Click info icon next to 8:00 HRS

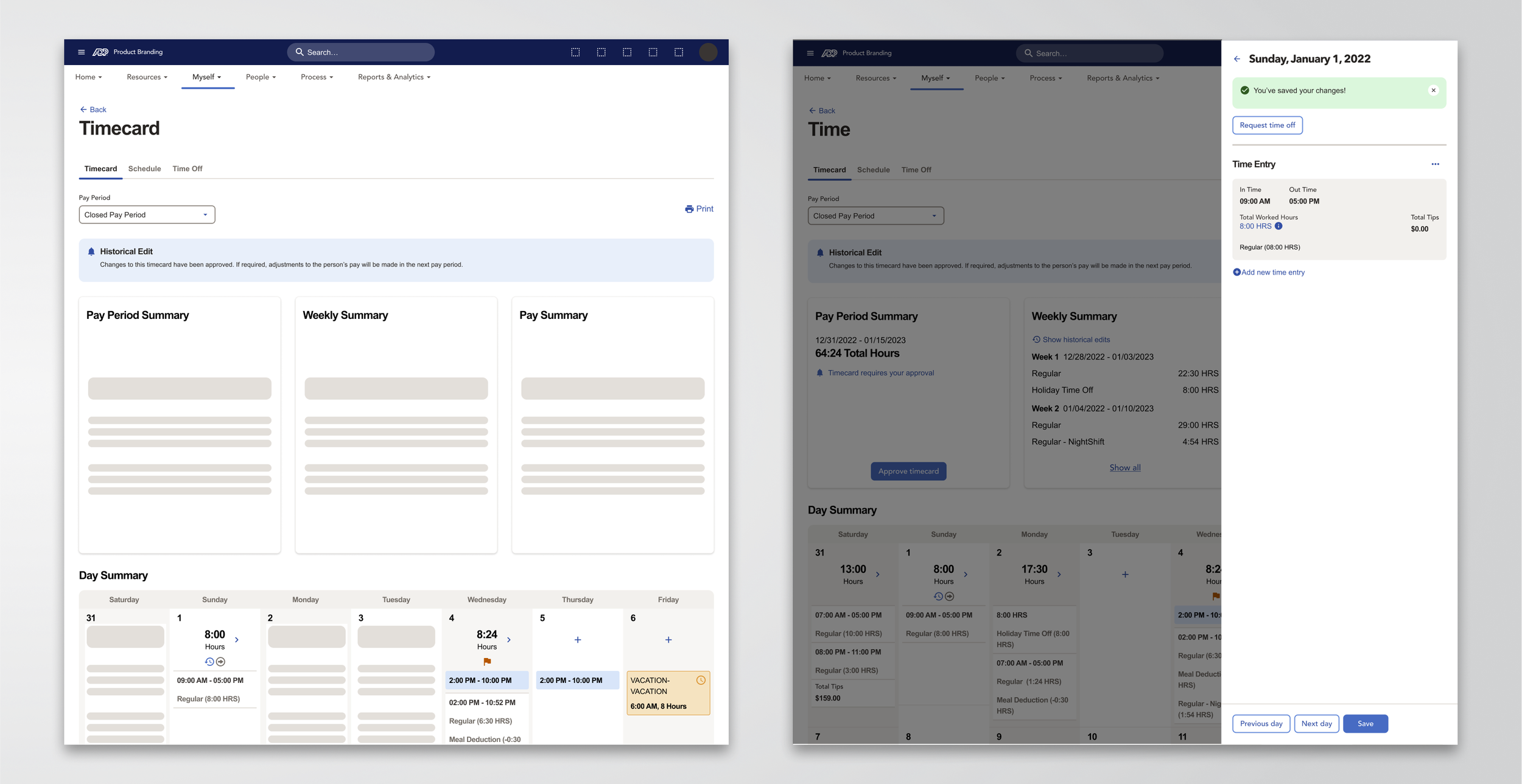pos(1278,226)
